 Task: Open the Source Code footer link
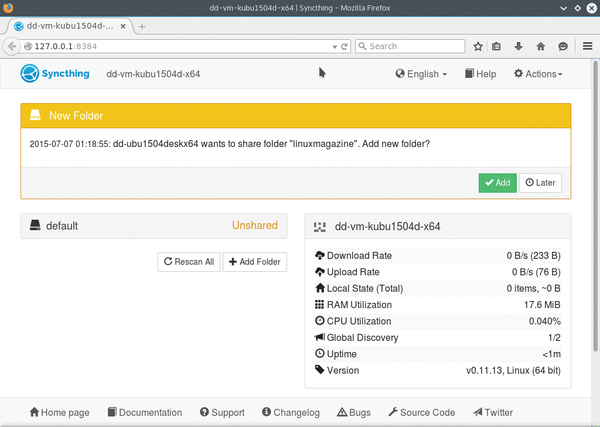[422, 412]
